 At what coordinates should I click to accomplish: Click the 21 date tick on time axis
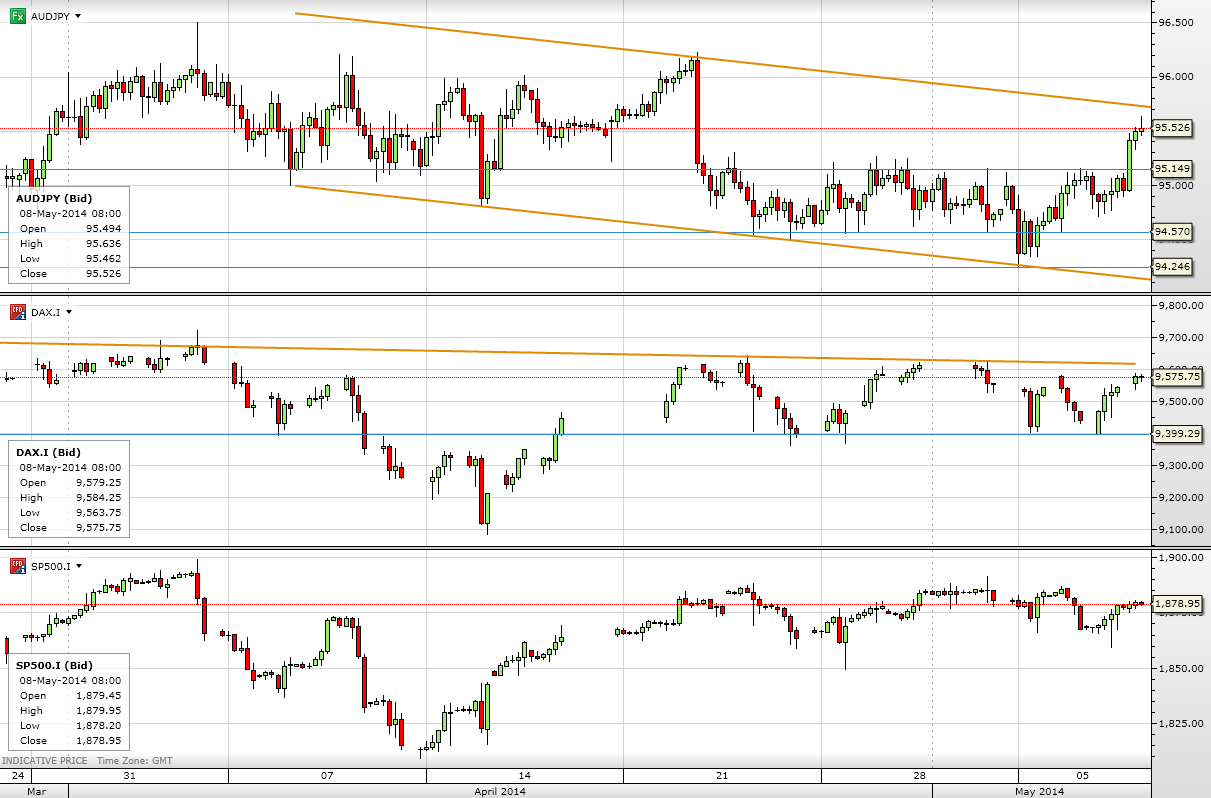tap(722, 775)
